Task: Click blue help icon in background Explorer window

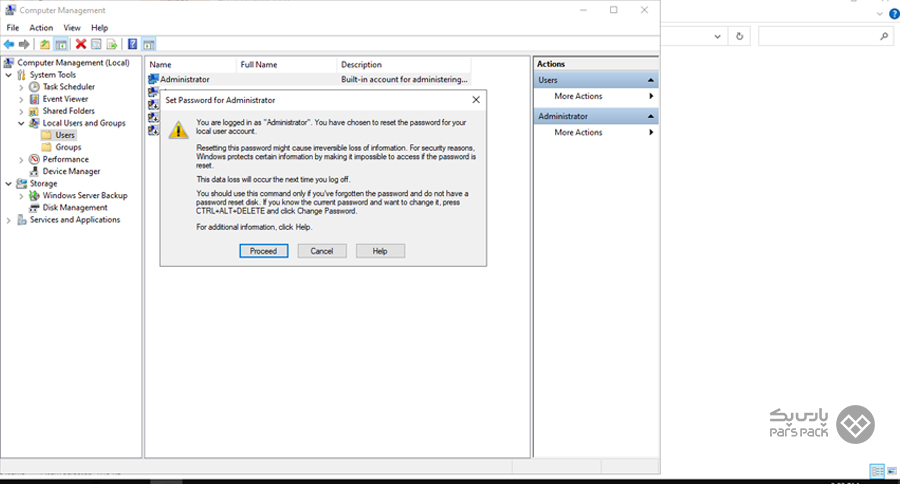Action: (894, 14)
